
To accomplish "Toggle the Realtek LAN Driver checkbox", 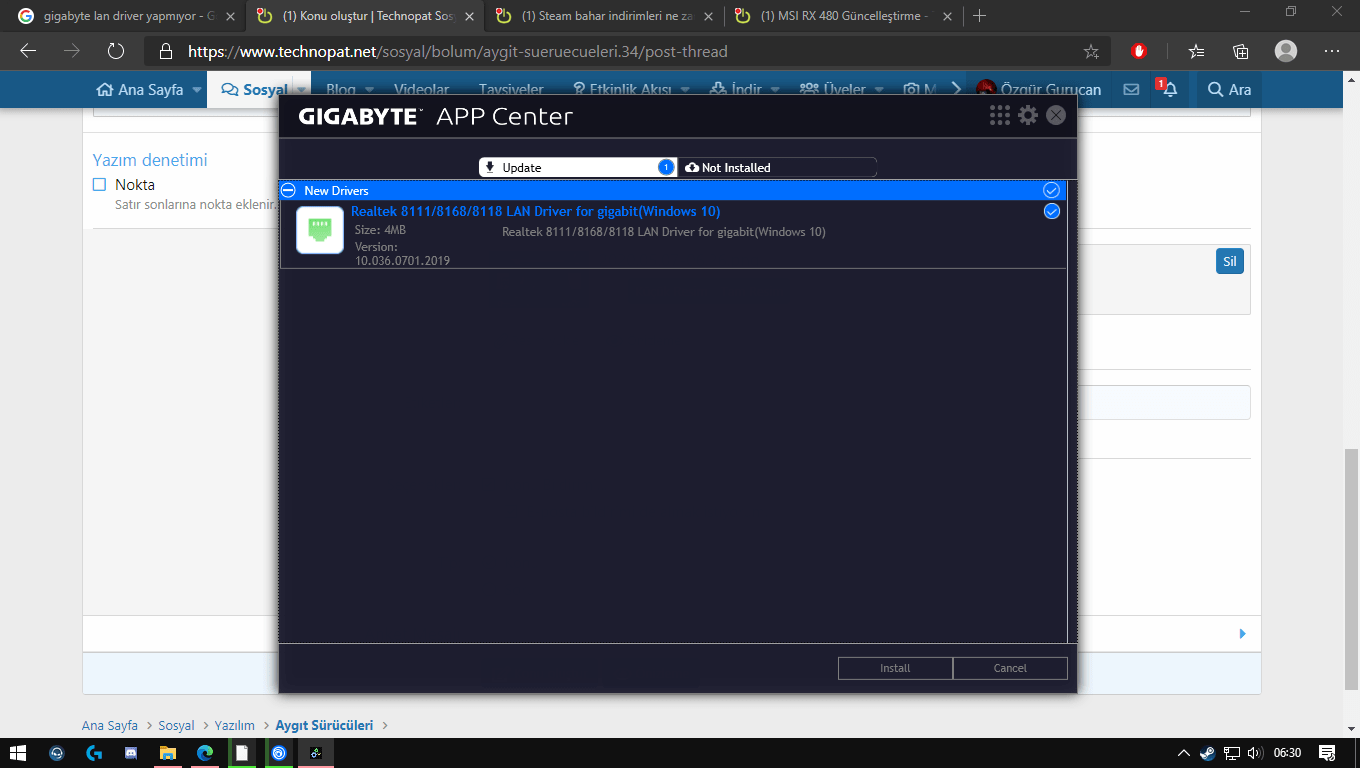I will (1051, 211).
